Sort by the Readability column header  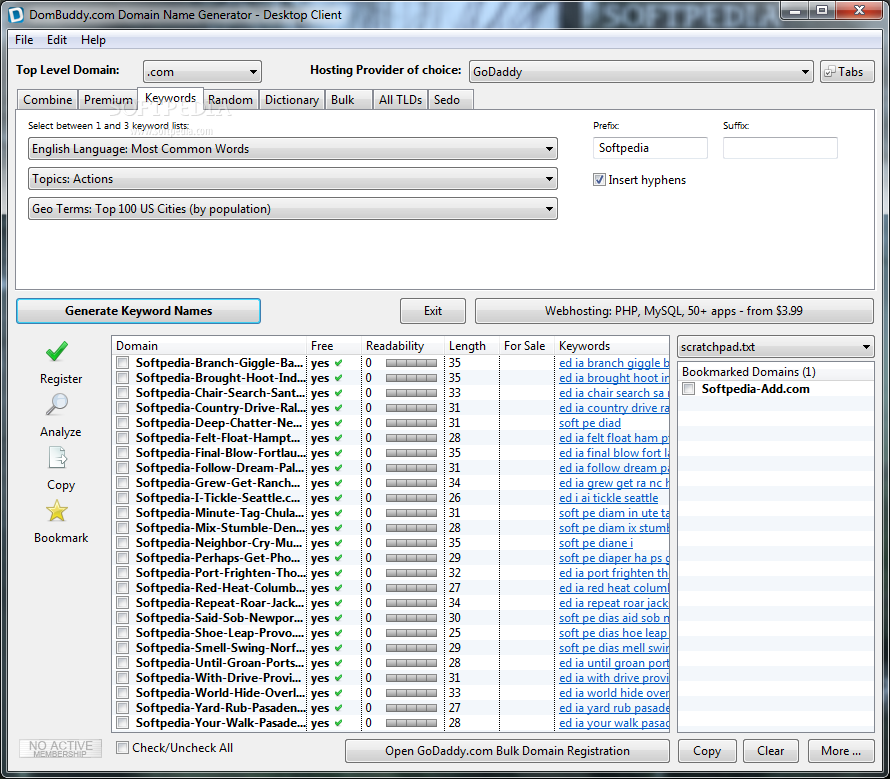coord(402,346)
